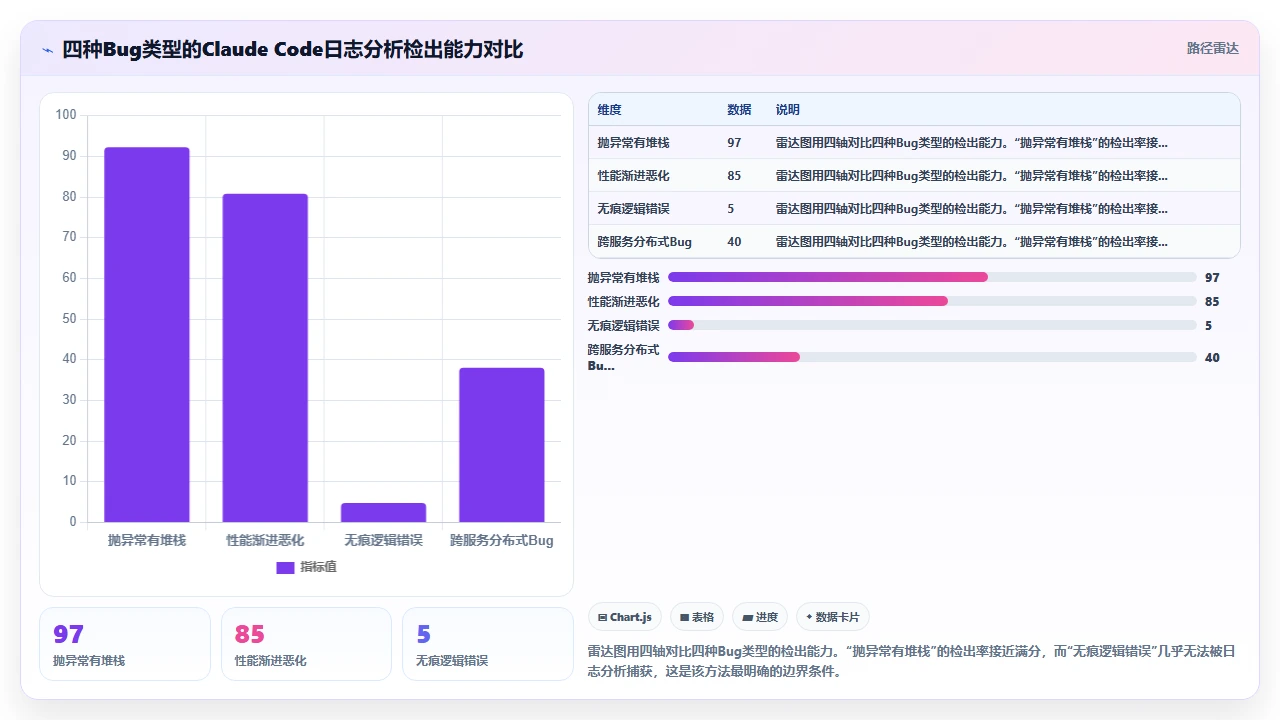1280x720 pixels.
Task: Click the 无痕逻辑错误 chart bar
Action: [x=383, y=512]
